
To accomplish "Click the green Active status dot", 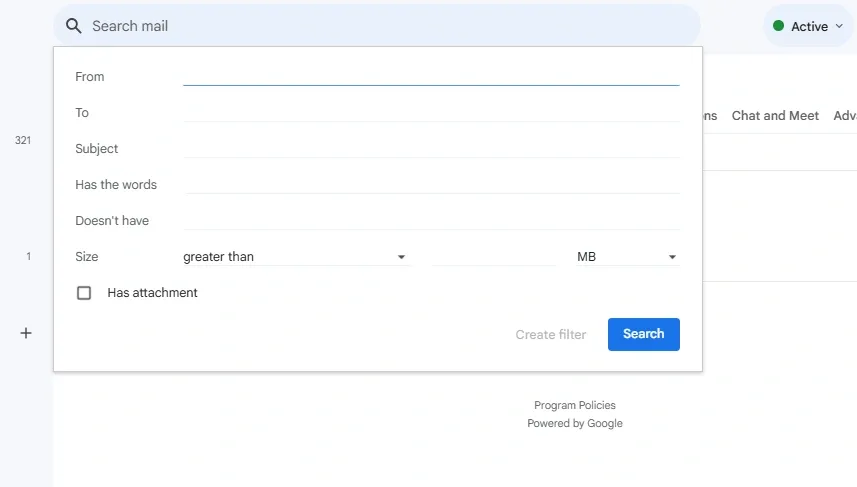I will [778, 26].
